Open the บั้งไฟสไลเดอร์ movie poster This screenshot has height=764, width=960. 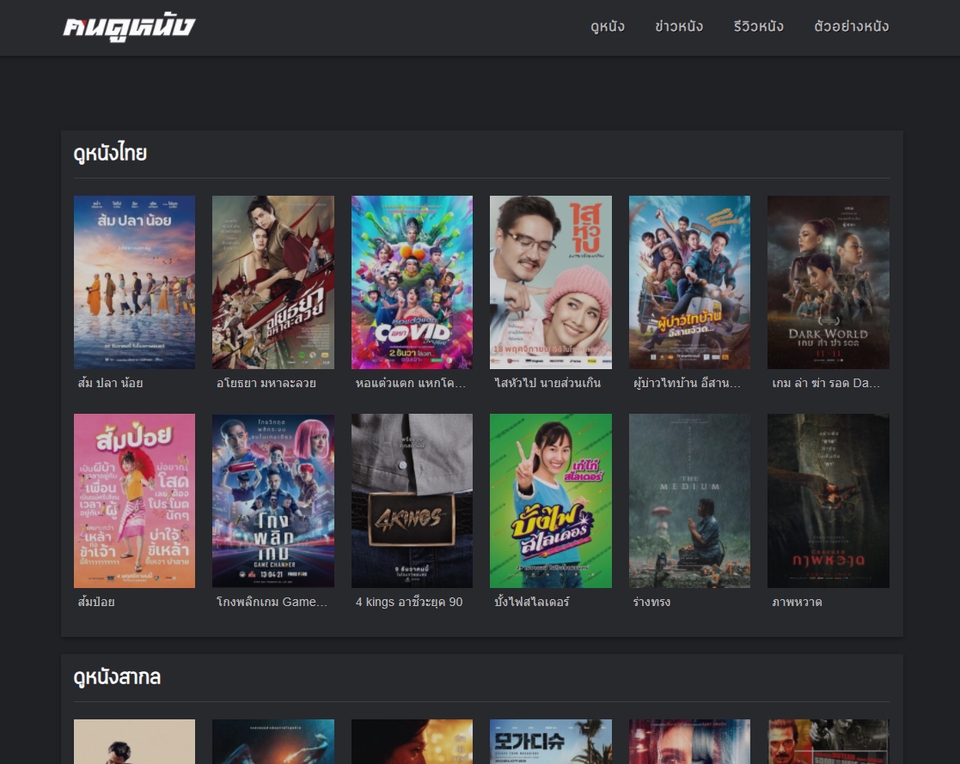pos(550,501)
